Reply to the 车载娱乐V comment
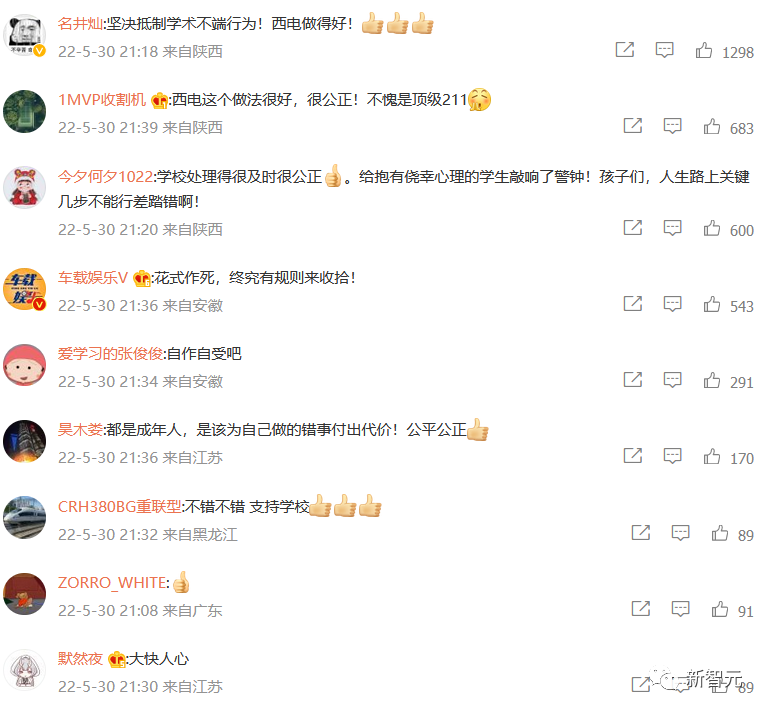 (673, 304)
